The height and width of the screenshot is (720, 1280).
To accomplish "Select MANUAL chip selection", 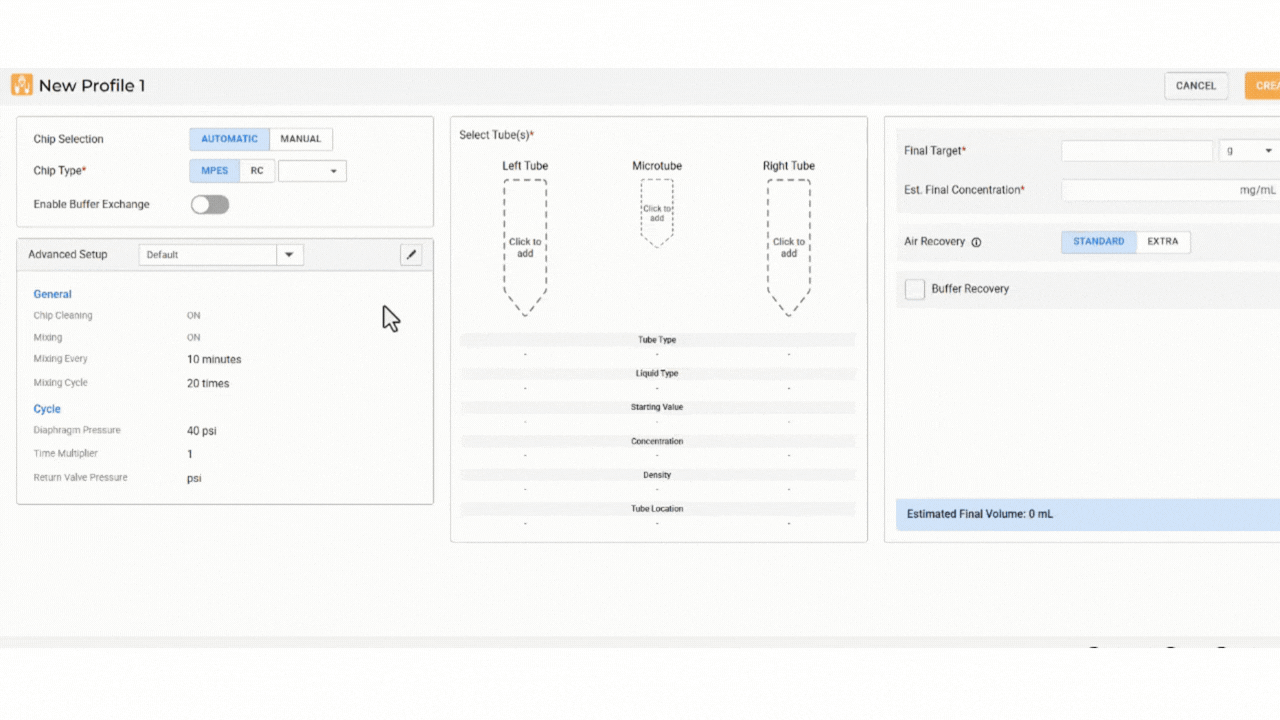I will (301, 139).
